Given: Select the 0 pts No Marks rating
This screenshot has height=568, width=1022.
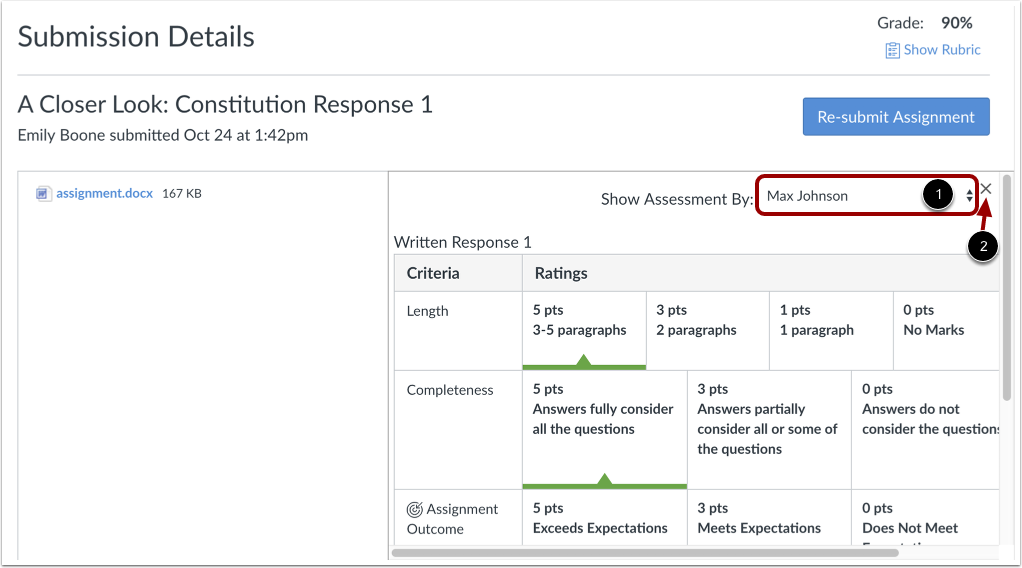Looking at the screenshot, I should (946, 331).
